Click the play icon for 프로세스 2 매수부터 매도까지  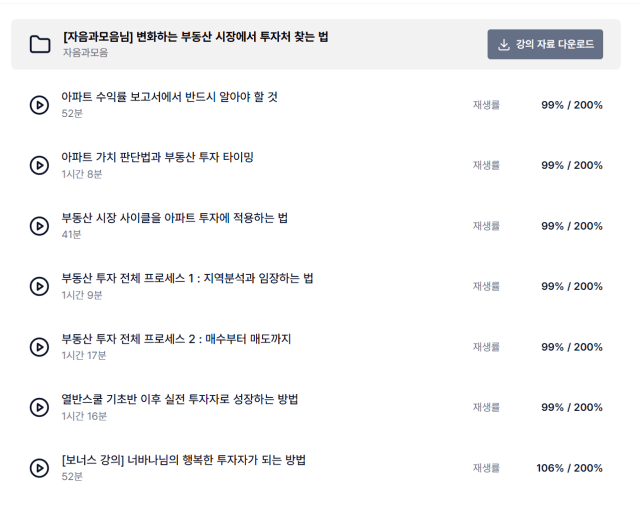click(40, 347)
